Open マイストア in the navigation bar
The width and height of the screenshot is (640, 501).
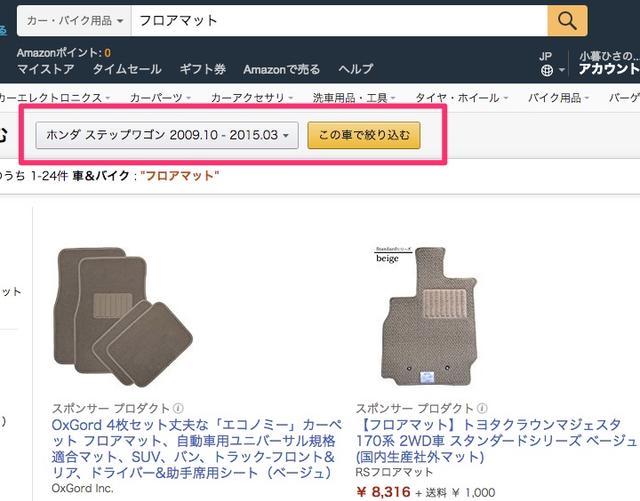click(46, 69)
